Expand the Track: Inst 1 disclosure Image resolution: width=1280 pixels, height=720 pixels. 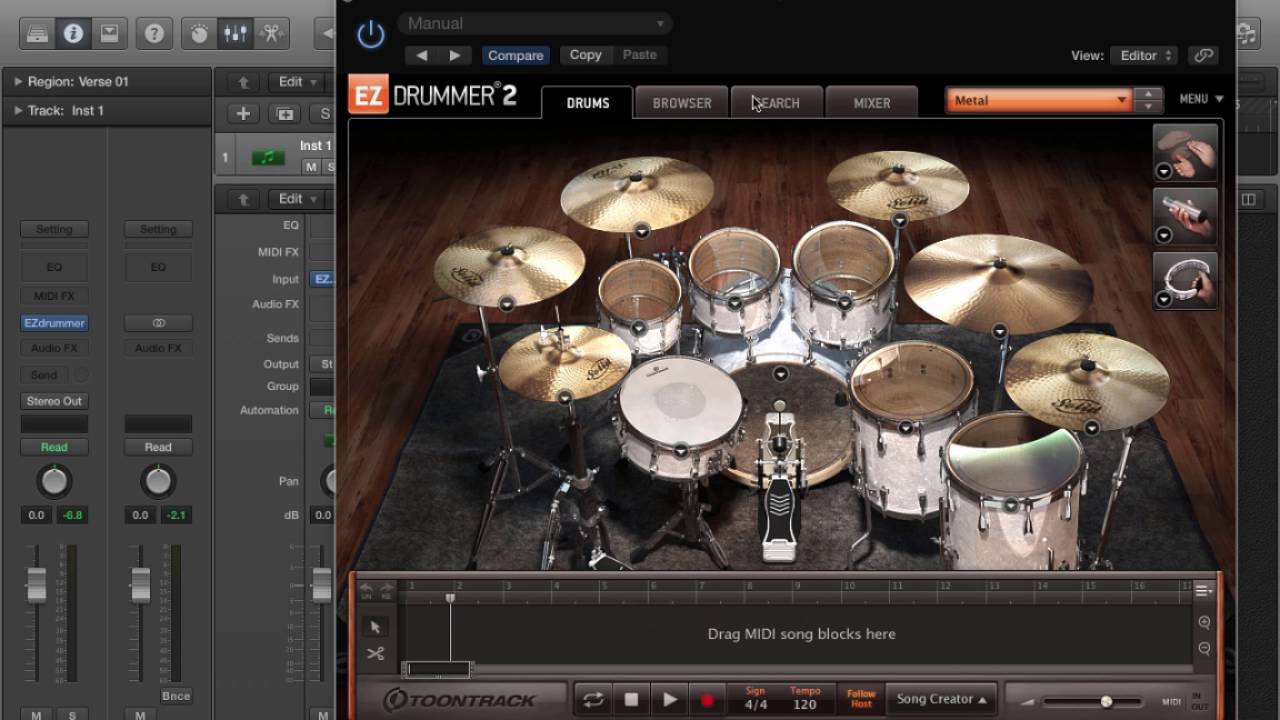pos(17,110)
